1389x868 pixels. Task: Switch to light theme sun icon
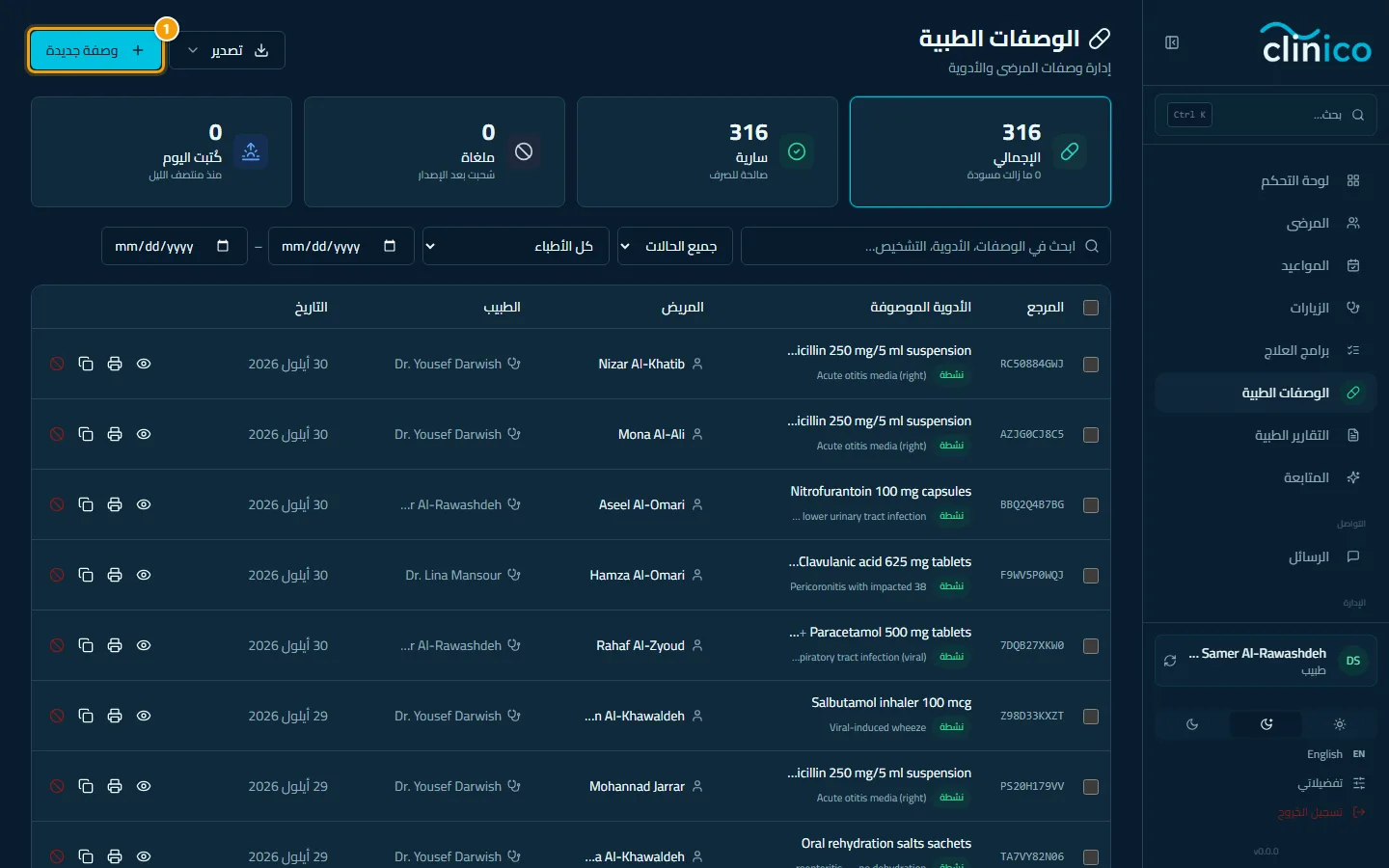1339,724
